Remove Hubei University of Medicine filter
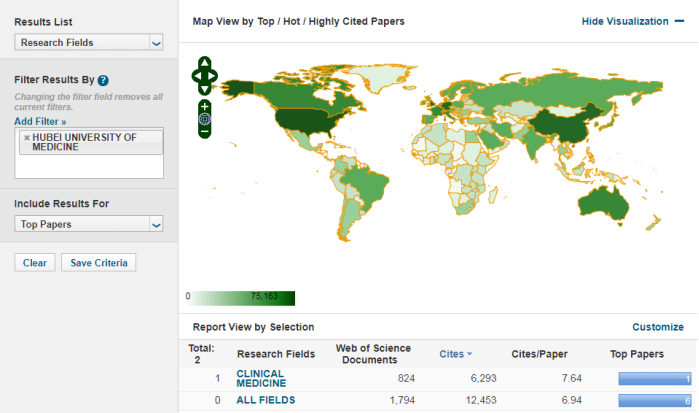 click(x=27, y=137)
